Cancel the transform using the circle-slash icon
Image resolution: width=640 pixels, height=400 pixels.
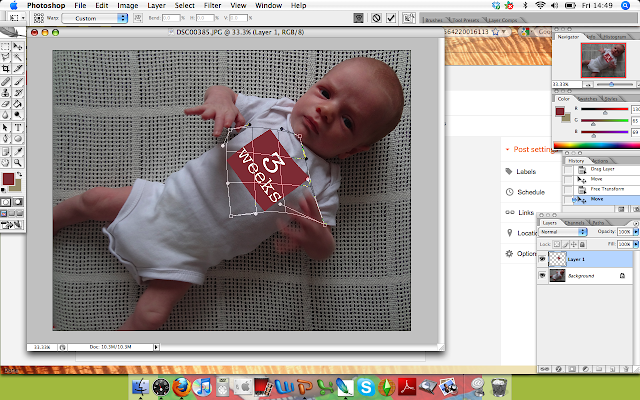(x=376, y=18)
